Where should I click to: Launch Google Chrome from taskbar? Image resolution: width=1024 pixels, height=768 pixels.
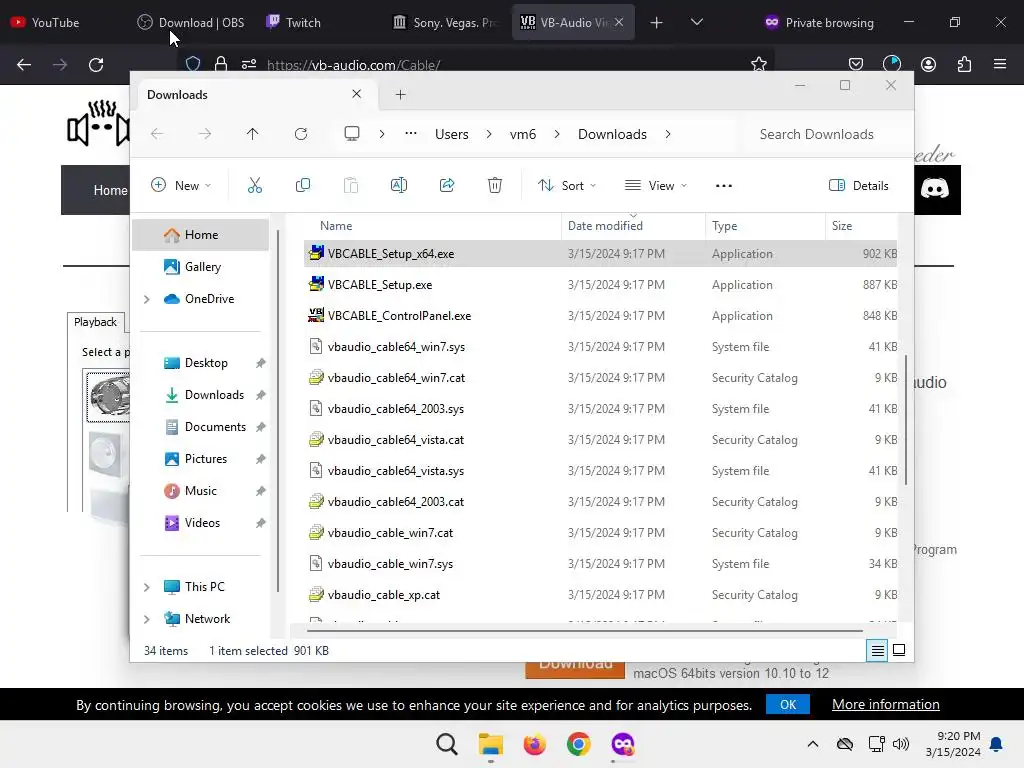pos(579,744)
